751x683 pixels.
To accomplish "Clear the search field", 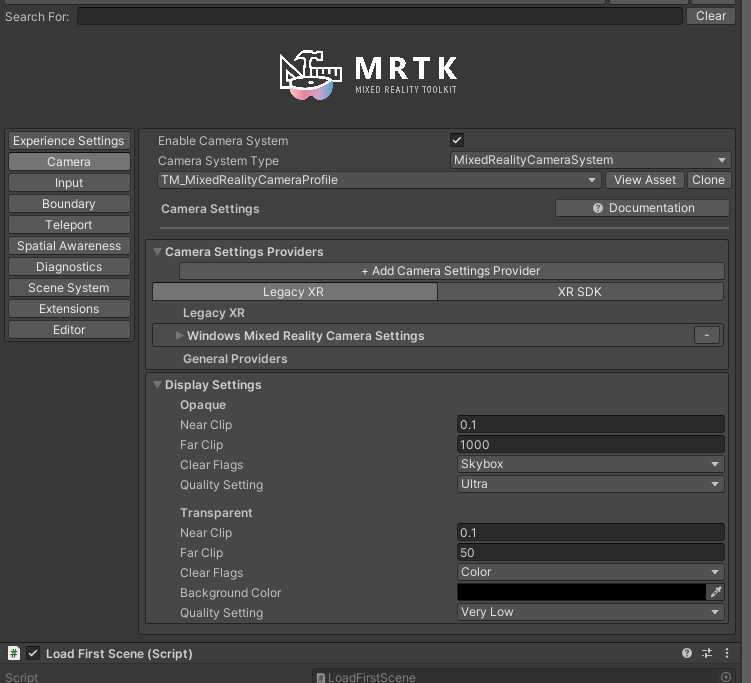I will 711,16.
